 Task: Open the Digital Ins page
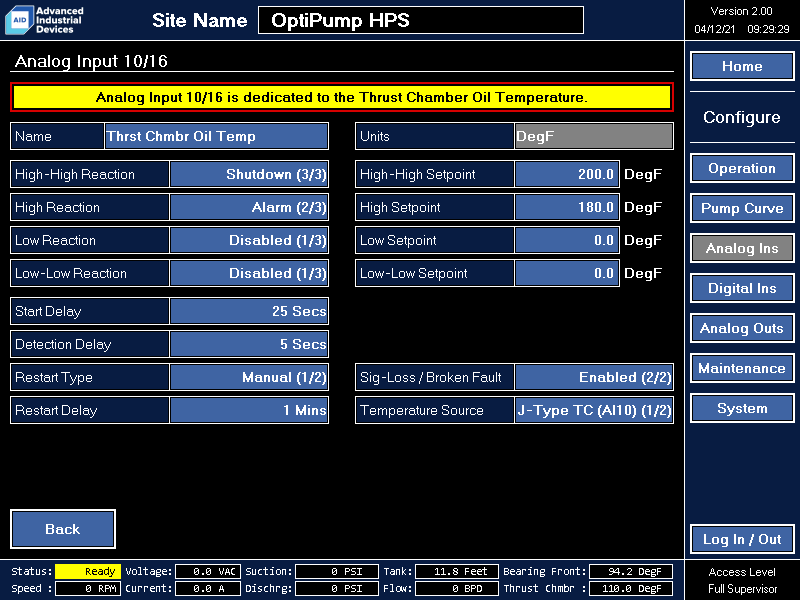(x=742, y=288)
